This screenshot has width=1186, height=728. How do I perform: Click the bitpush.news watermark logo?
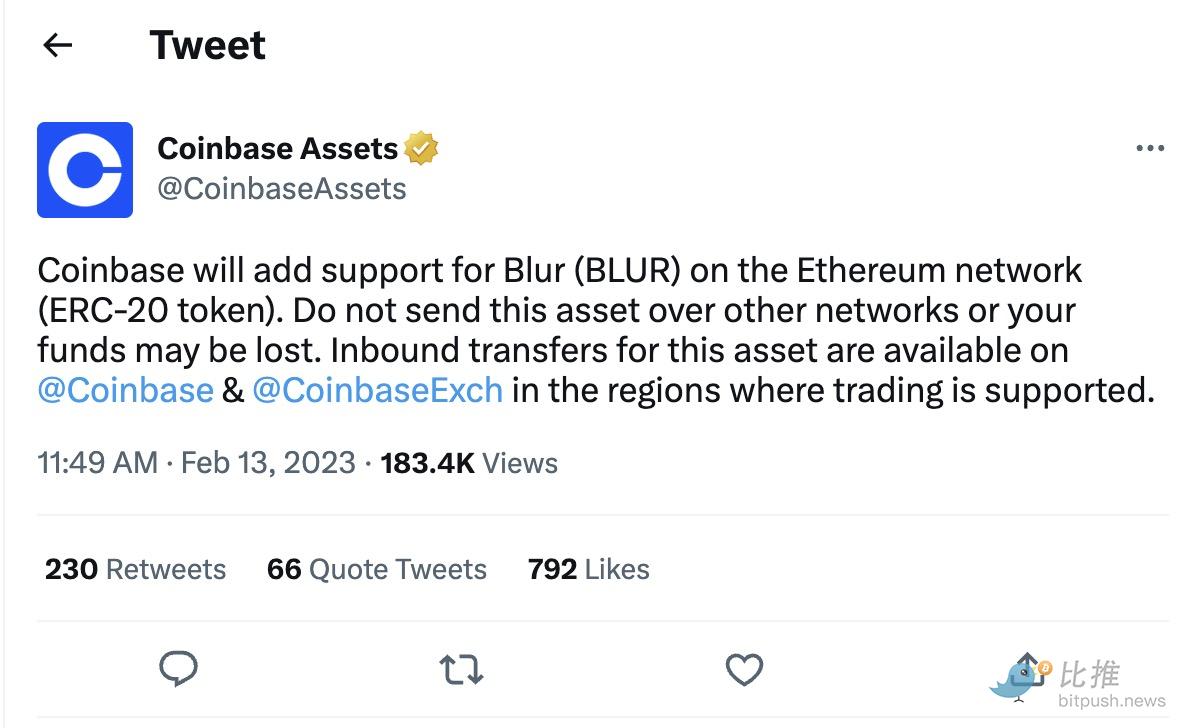[x=1078, y=680]
